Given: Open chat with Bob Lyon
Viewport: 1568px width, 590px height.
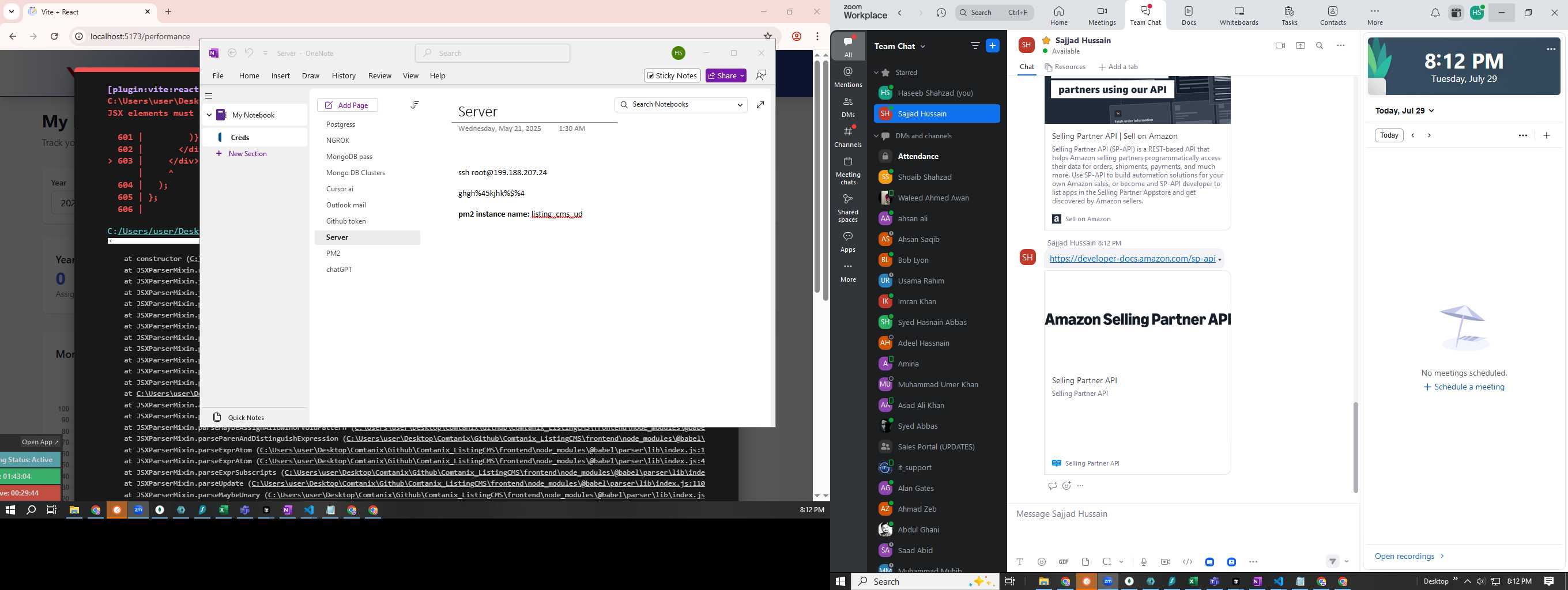Looking at the screenshot, I should point(936,260).
